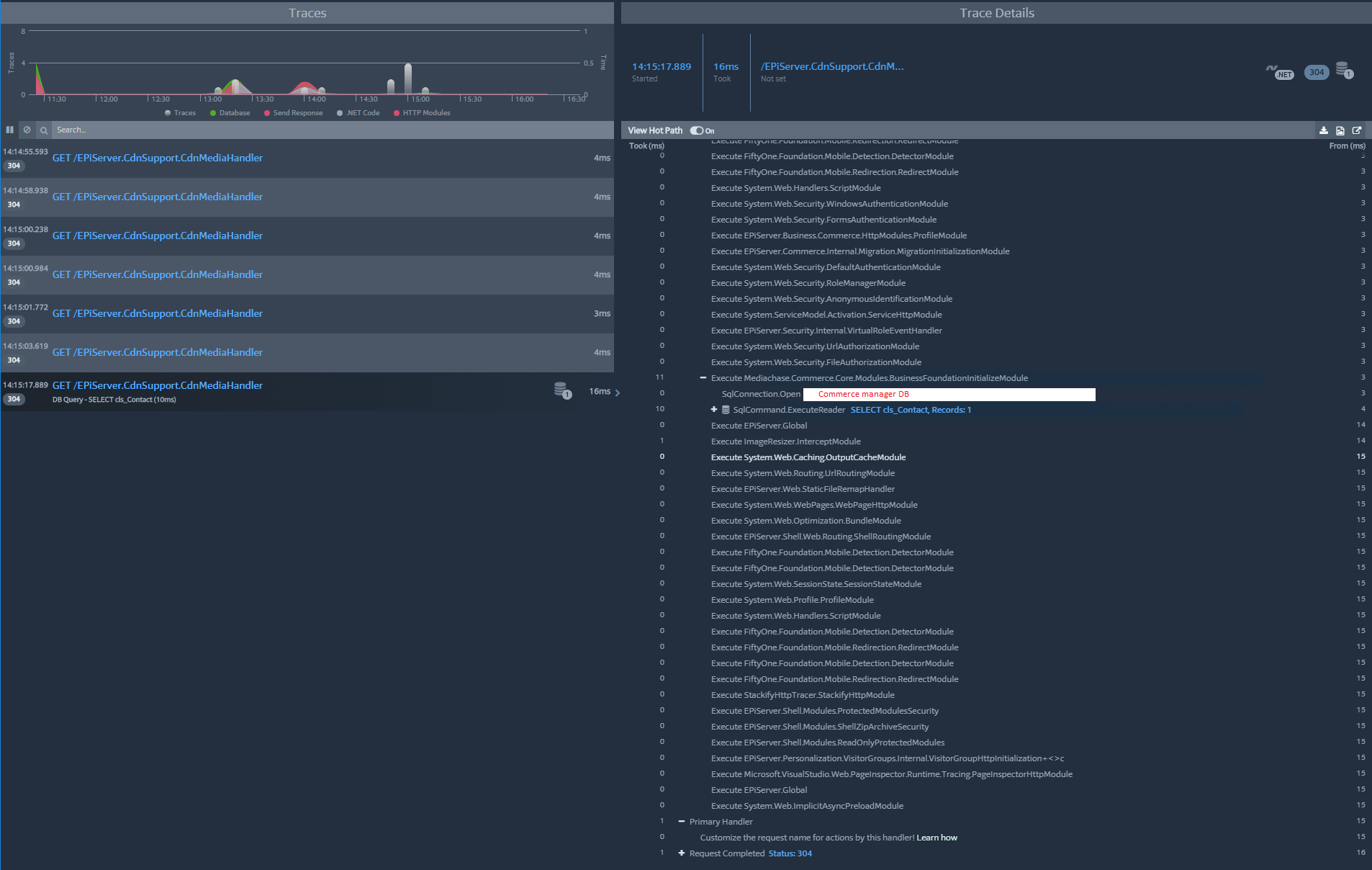Click the search magnifier icon

click(x=44, y=130)
